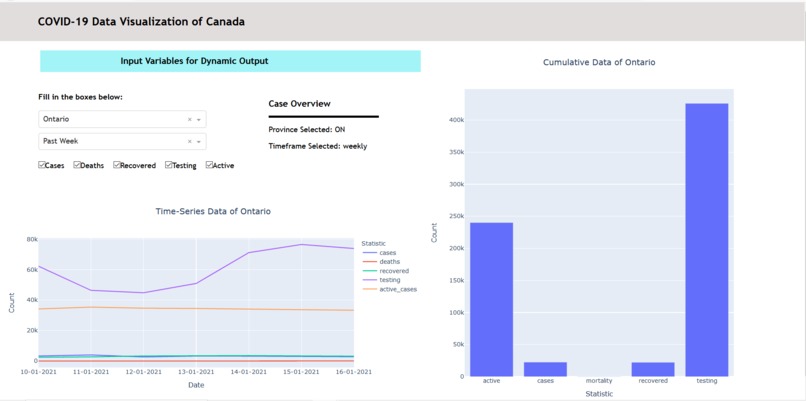This screenshot has height=401, width=806.
Task: Toggle recovered series in the legend
Action: coord(385,271)
